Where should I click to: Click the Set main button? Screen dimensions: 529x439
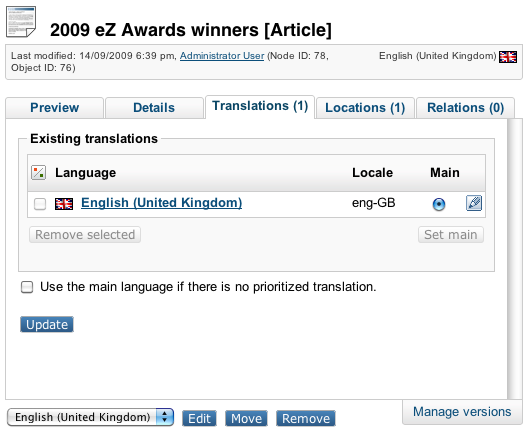451,235
